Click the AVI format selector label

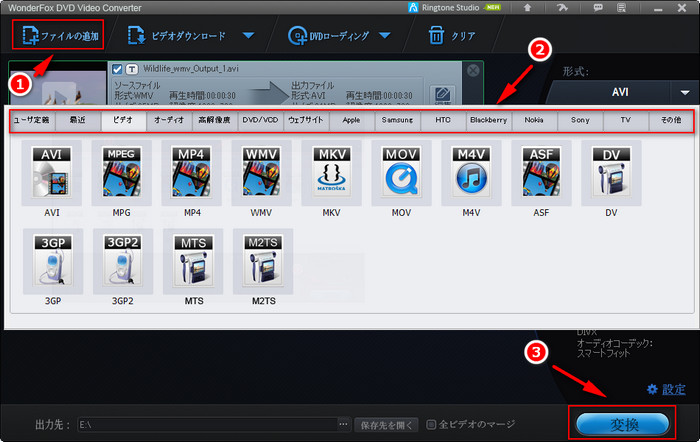[620, 92]
